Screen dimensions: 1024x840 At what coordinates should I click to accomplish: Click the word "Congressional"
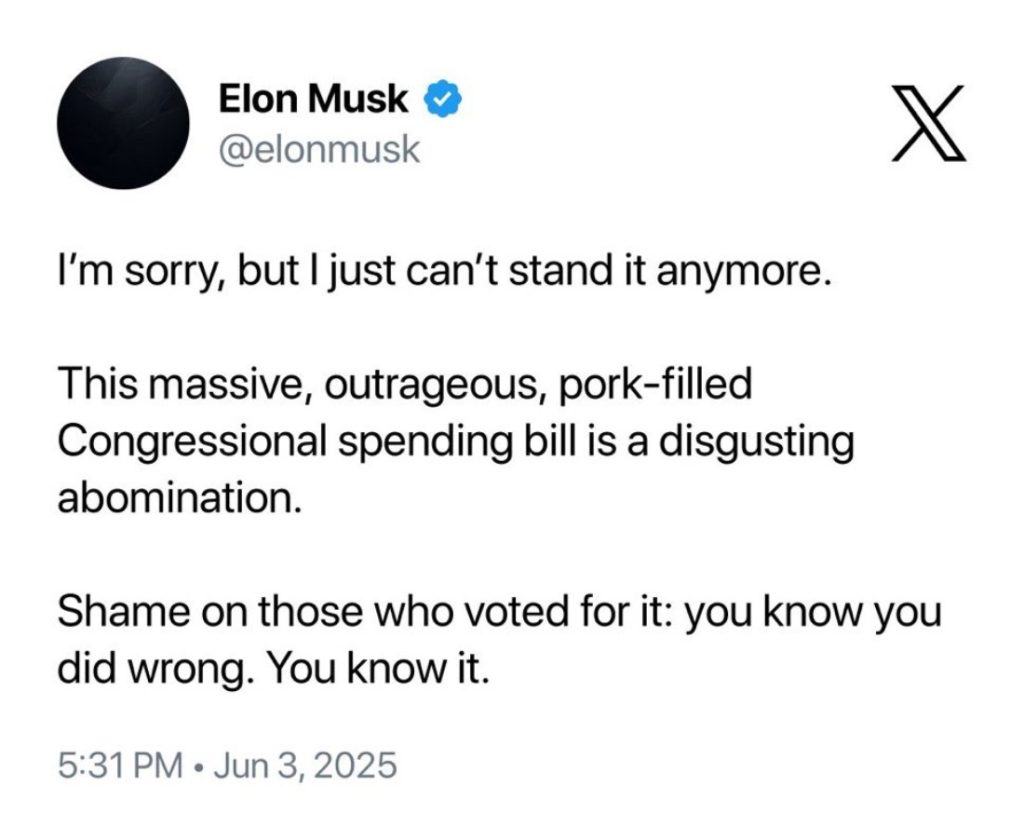tap(192, 442)
